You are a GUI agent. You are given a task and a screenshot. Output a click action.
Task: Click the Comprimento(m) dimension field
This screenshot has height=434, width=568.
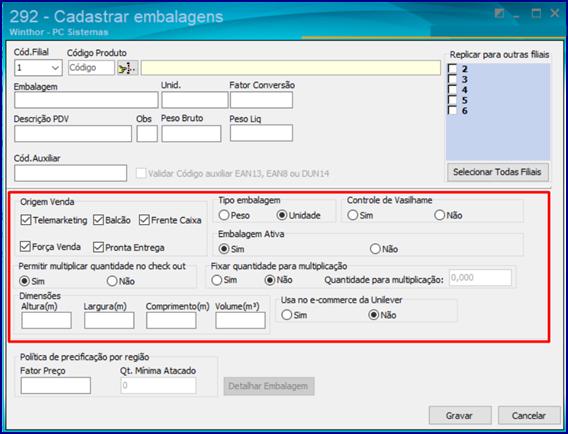tap(171, 321)
